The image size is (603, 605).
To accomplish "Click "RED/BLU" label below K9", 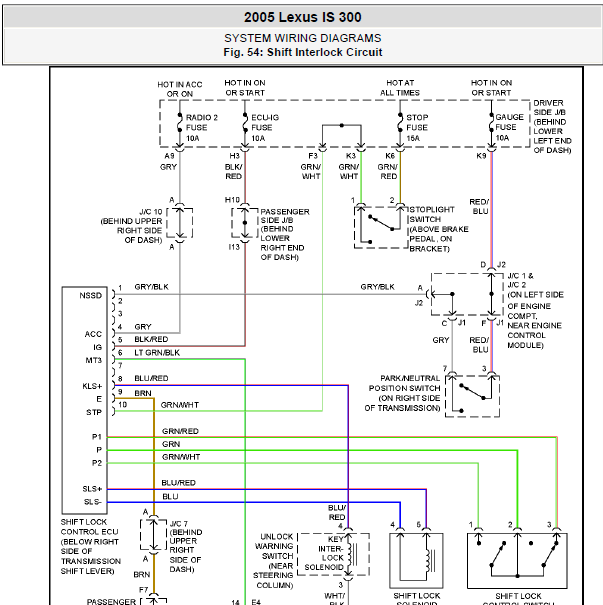I will pos(479,206).
